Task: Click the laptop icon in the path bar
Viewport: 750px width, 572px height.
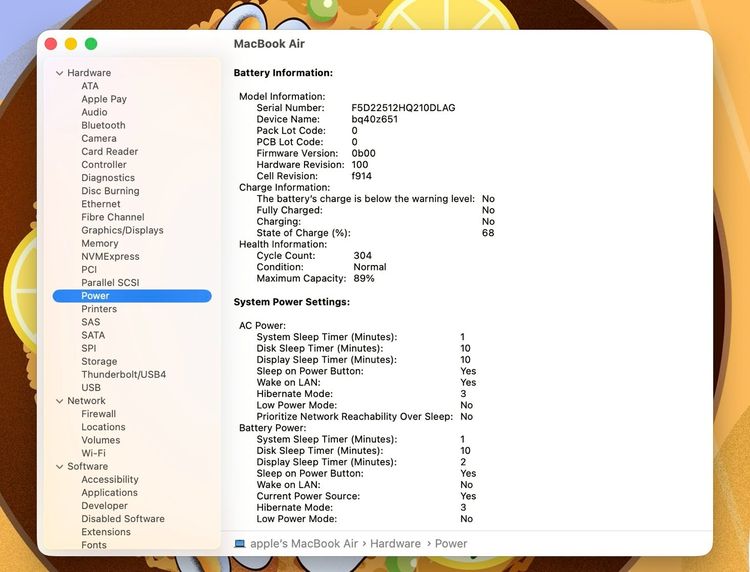Action: pyautogui.click(x=240, y=544)
